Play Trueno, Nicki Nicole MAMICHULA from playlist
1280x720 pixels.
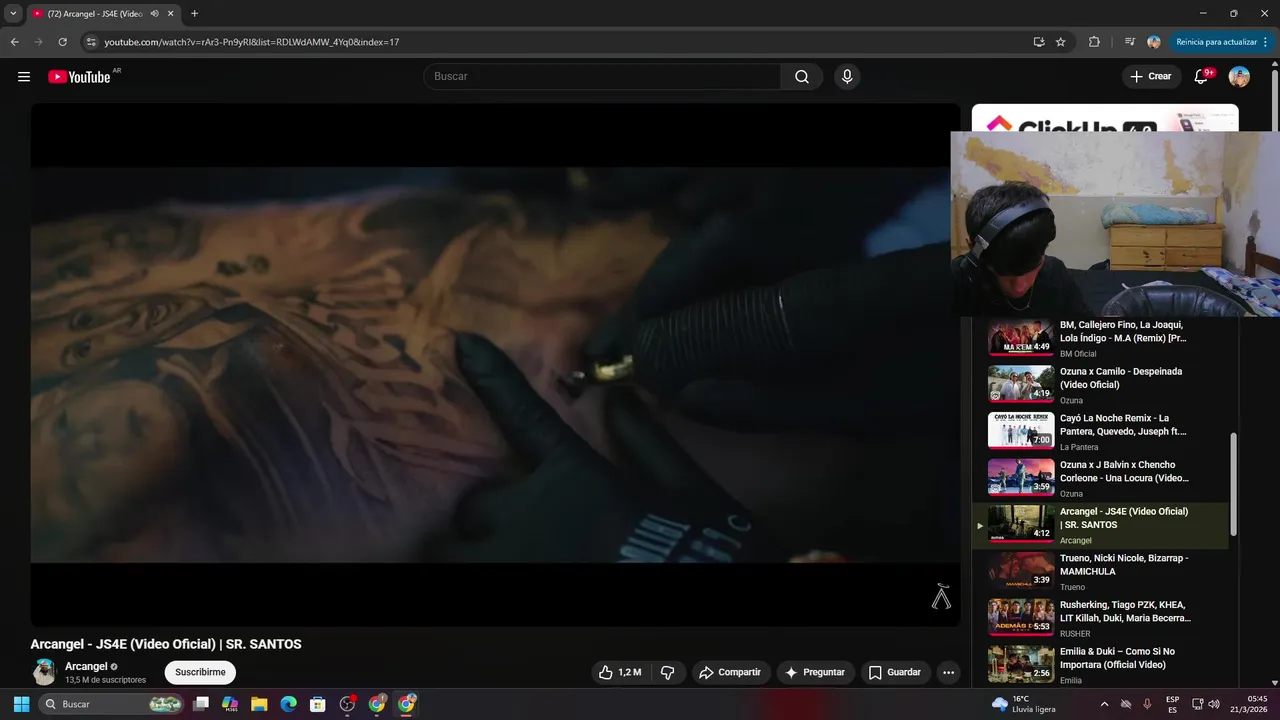[1100, 572]
